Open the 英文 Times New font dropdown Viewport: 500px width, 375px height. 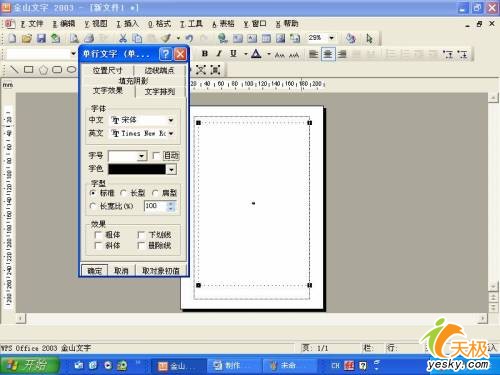(171, 134)
